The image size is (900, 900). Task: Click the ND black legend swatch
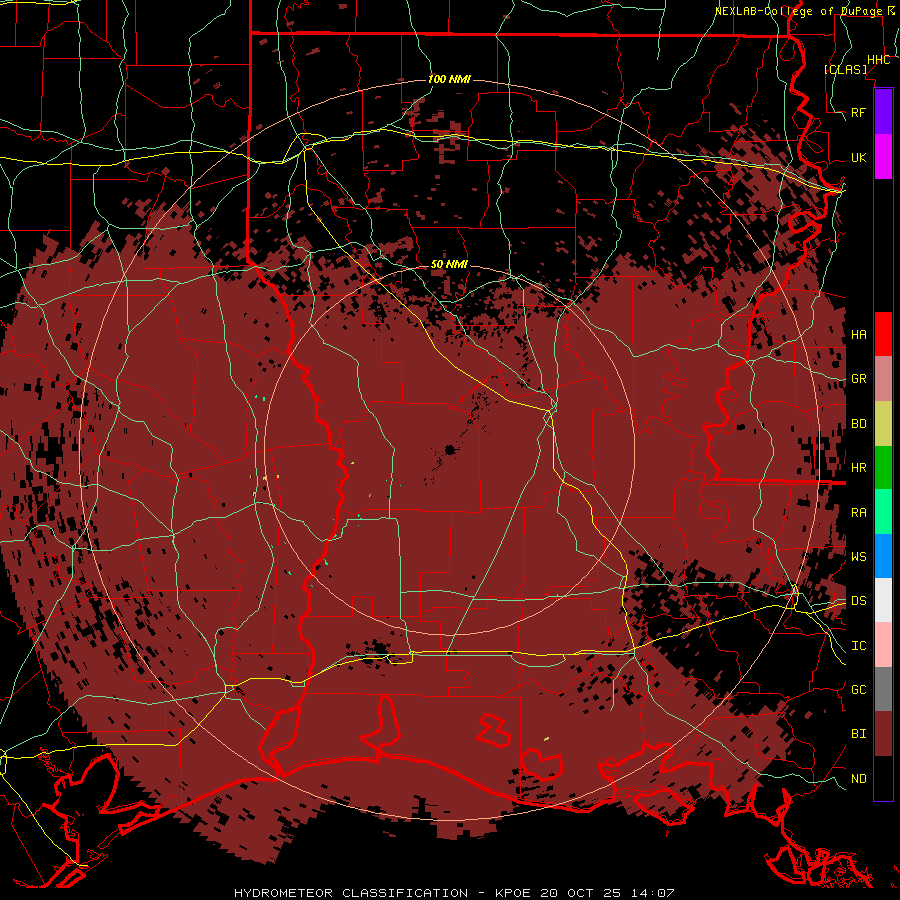tap(883, 778)
